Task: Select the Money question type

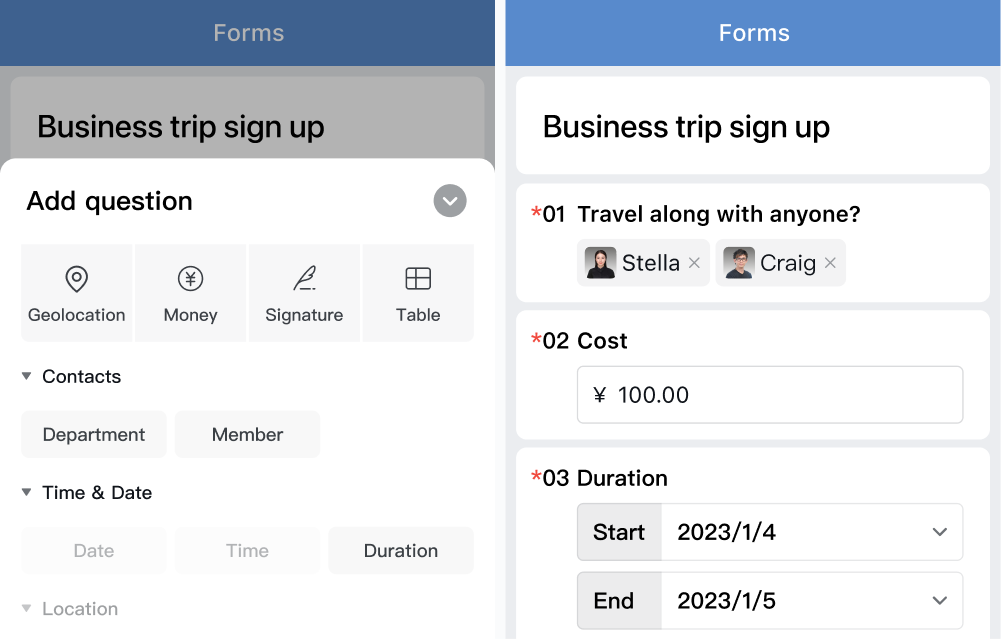Action: 190,293
